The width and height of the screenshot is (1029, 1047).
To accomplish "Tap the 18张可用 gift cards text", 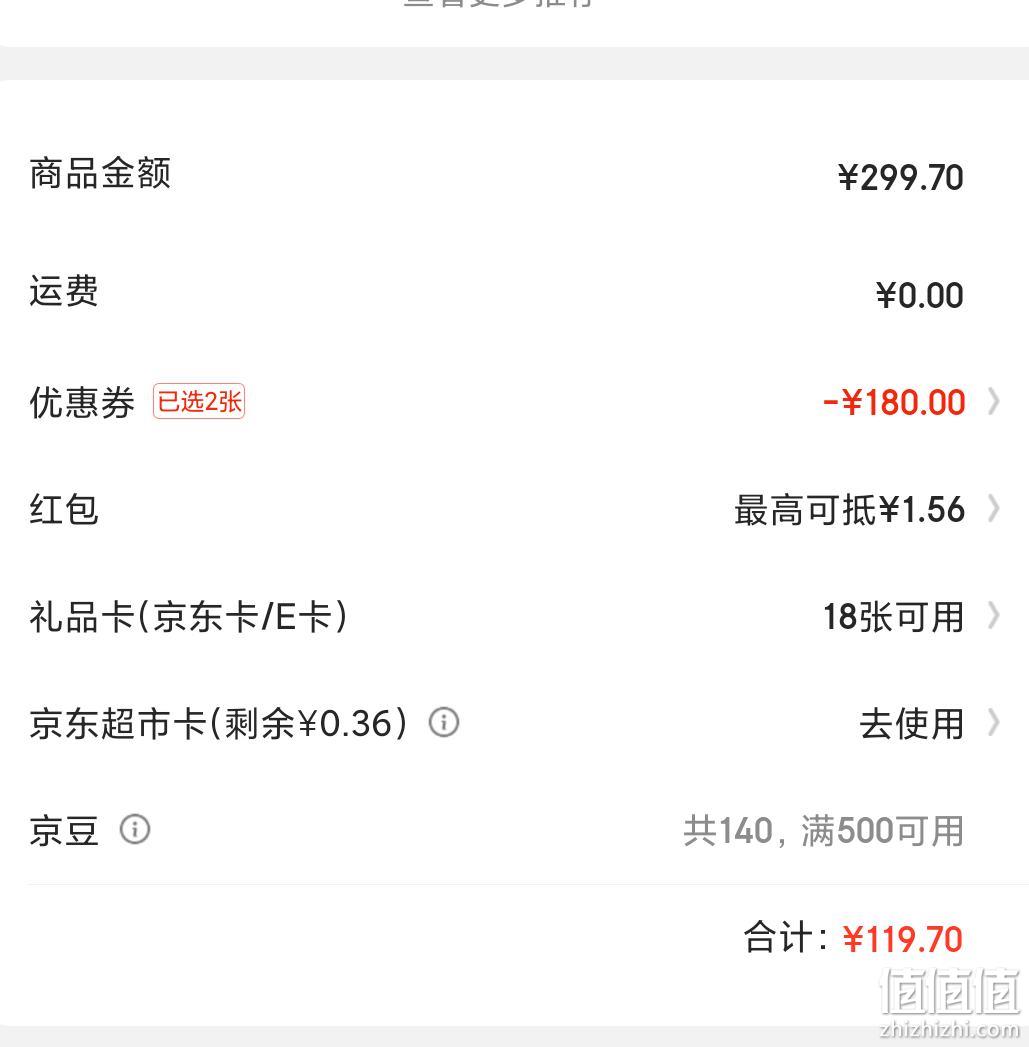I will 893,616.
